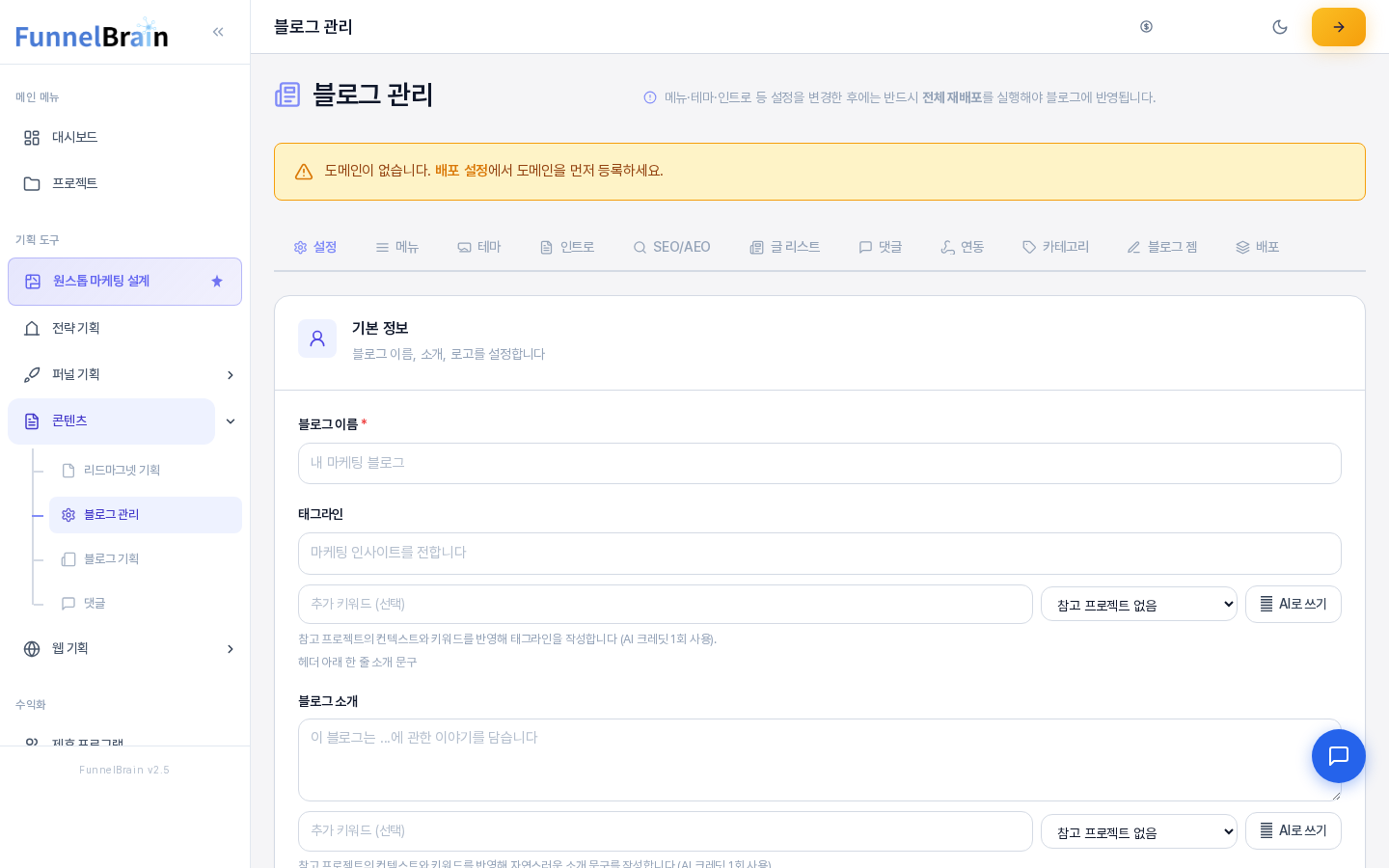Focus 블로그 이름 input field

tap(820, 463)
